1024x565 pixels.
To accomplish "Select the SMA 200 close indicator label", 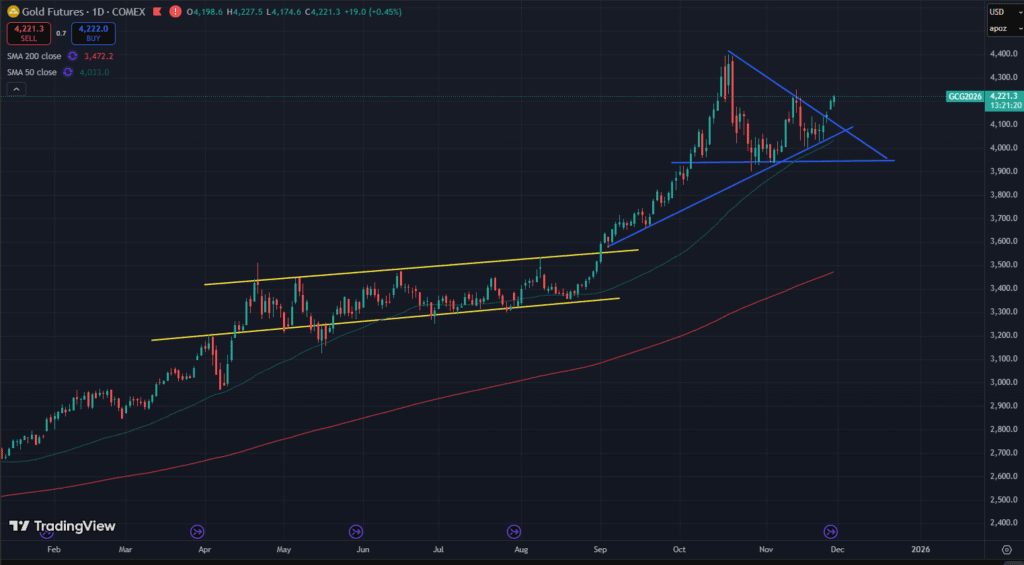I will 32,56.
